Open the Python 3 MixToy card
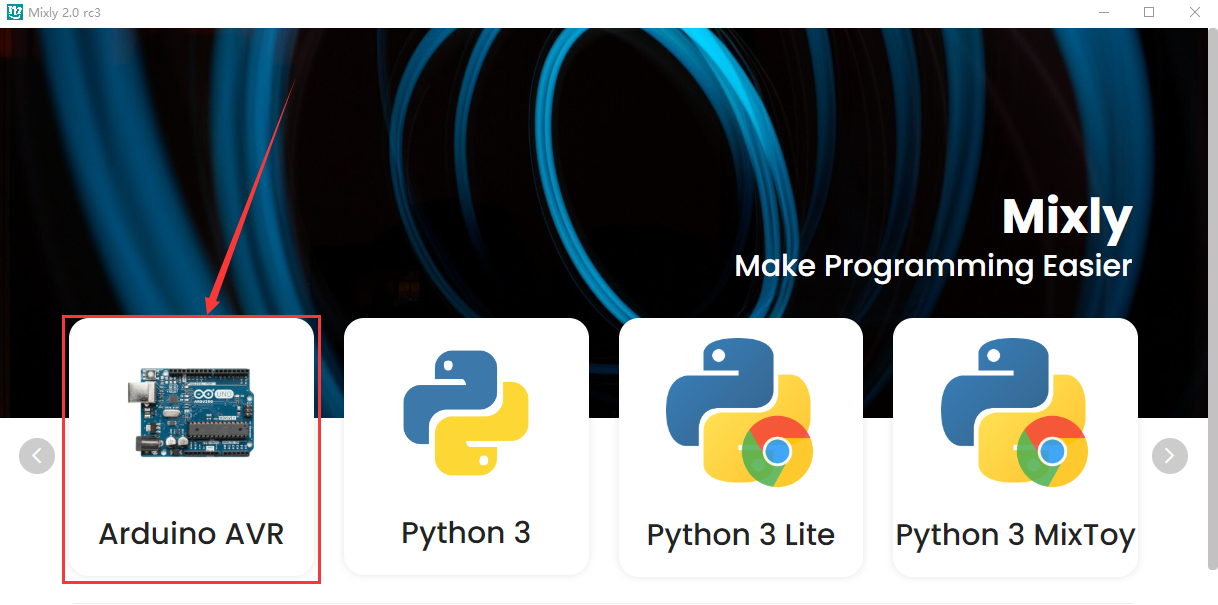The height and width of the screenshot is (605, 1218). 1015,447
